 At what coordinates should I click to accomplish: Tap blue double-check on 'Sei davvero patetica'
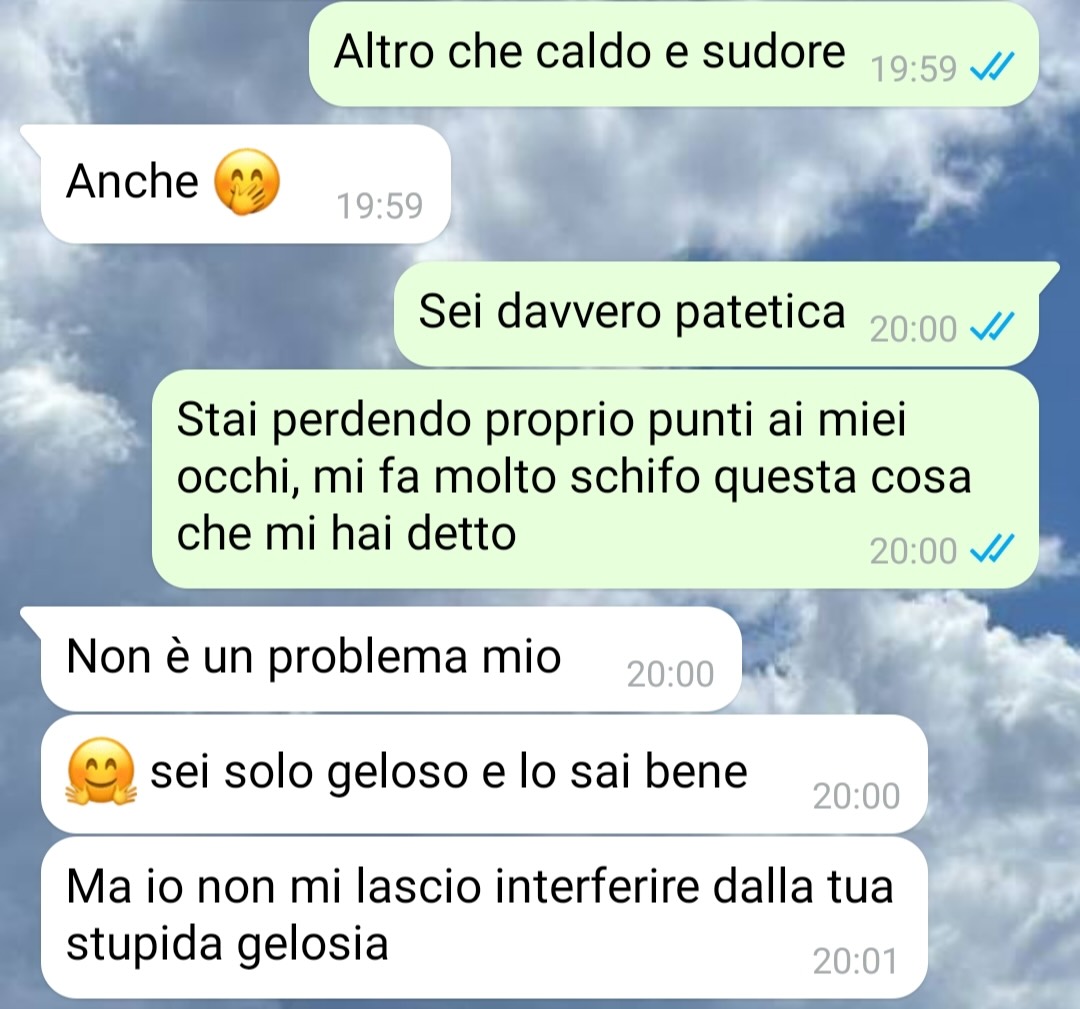[992, 327]
